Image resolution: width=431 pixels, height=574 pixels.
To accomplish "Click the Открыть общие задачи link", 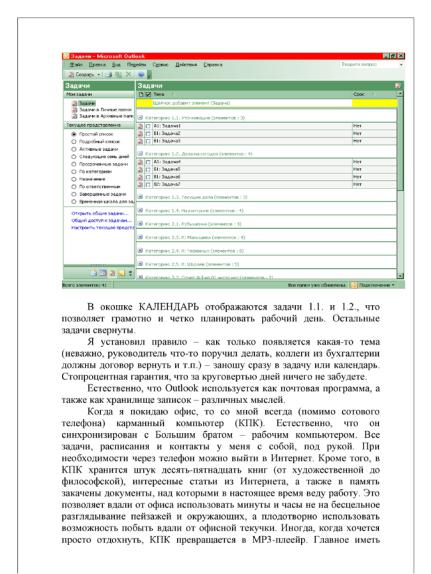I will click(x=100, y=213).
